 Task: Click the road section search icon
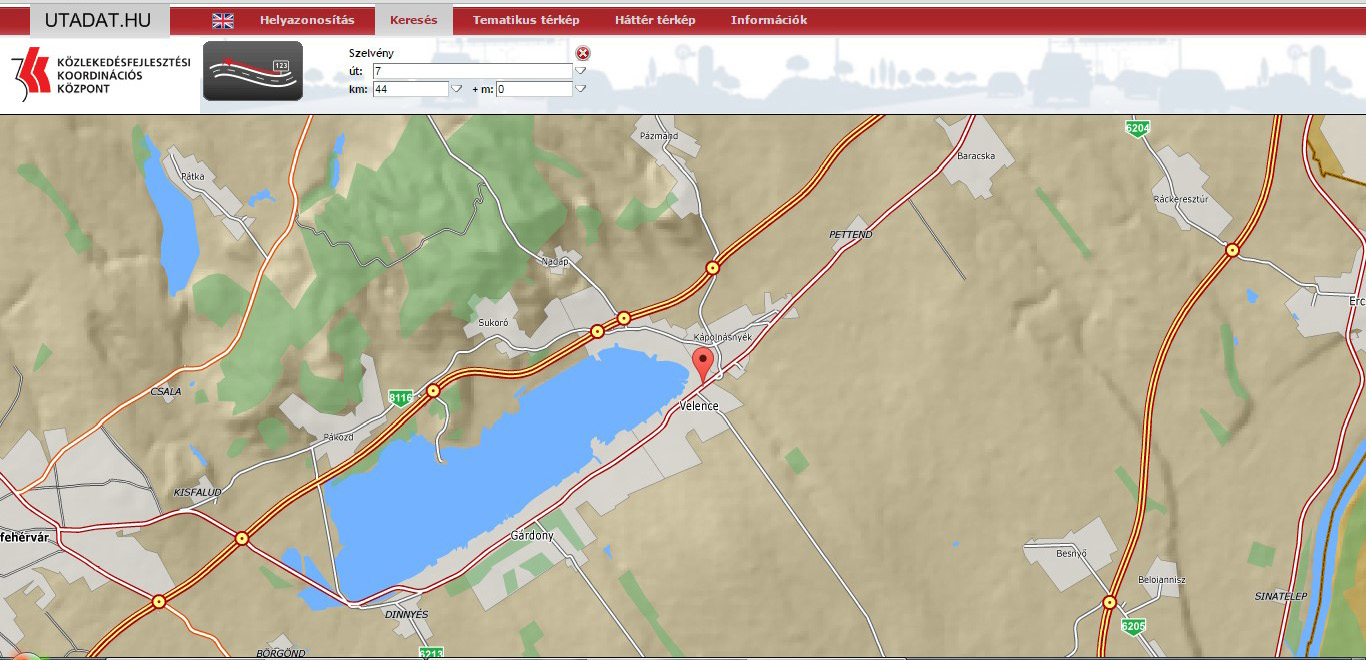[253, 71]
